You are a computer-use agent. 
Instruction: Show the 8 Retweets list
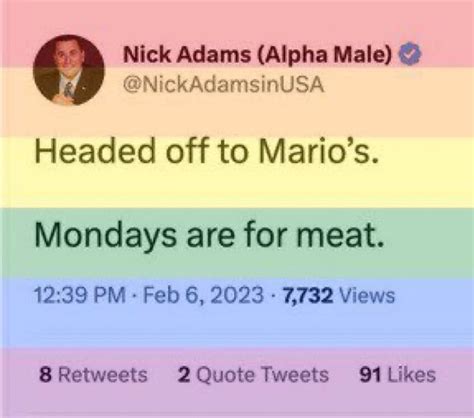93,374
